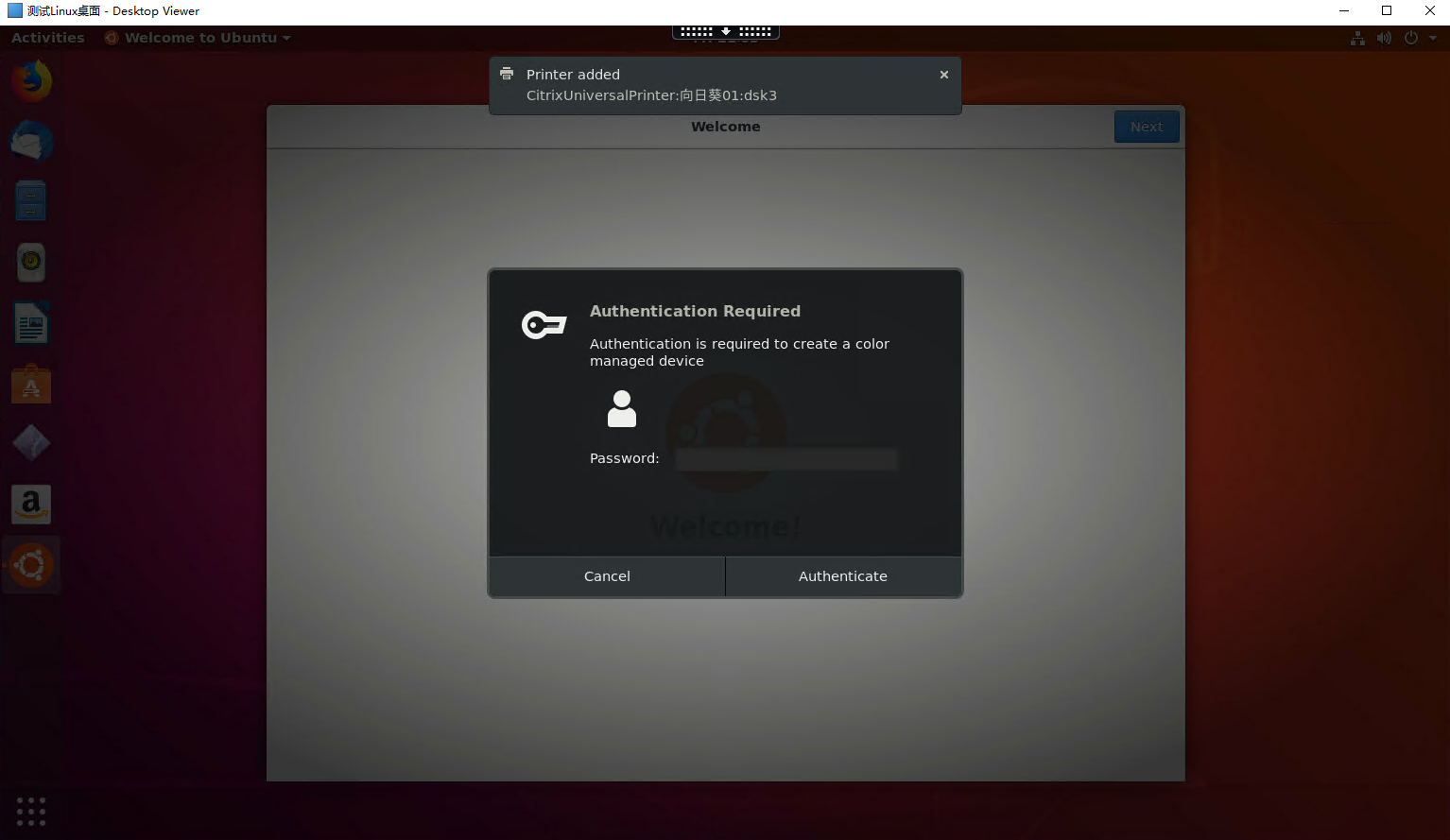This screenshot has height=840, width=1450.
Task: Click the printer icon in the notification
Action: pos(507,74)
